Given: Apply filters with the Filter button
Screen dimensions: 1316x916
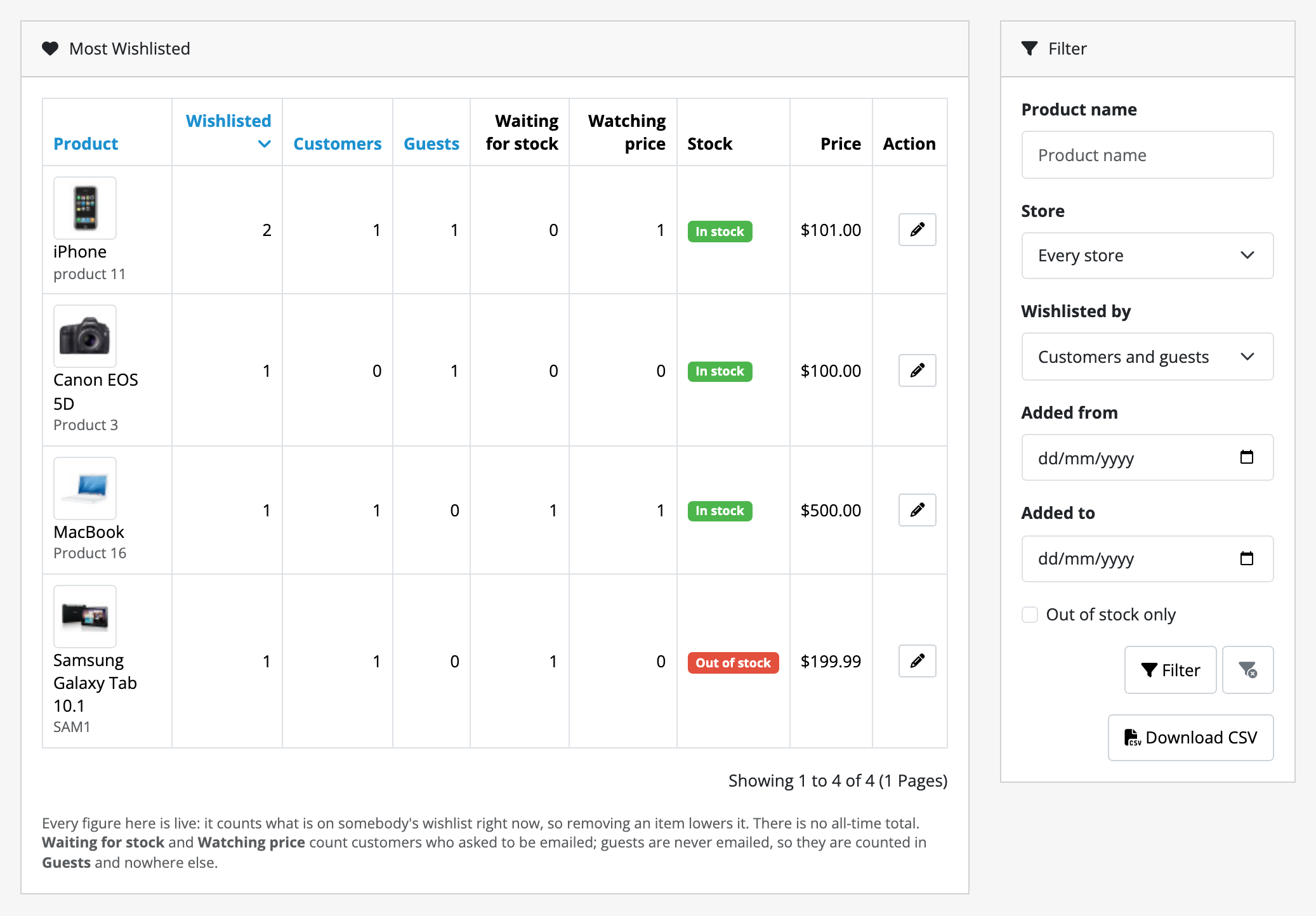Looking at the screenshot, I should [1170, 670].
